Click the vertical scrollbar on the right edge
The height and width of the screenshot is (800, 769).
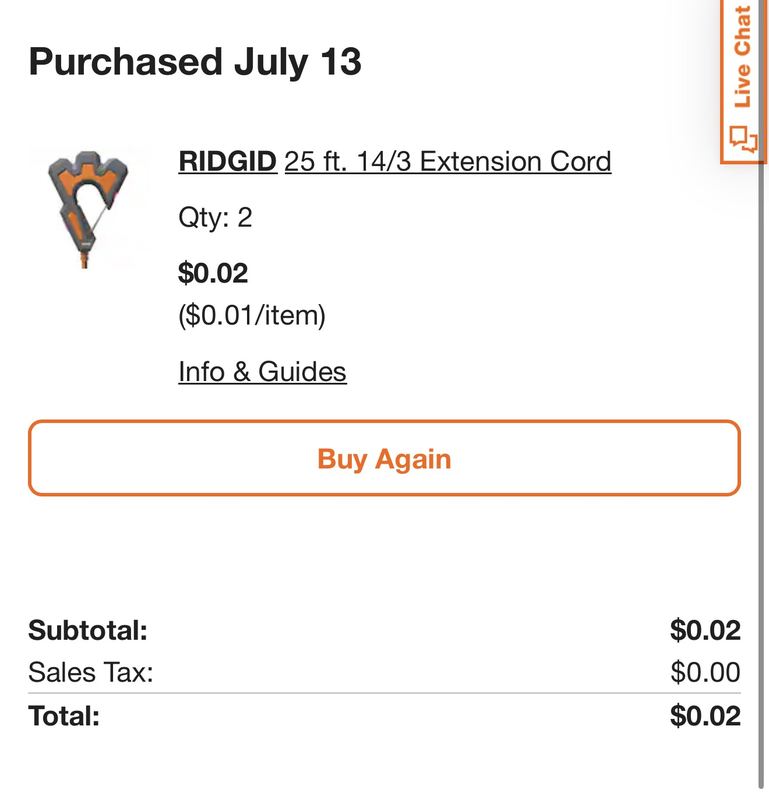tap(761, 398)
